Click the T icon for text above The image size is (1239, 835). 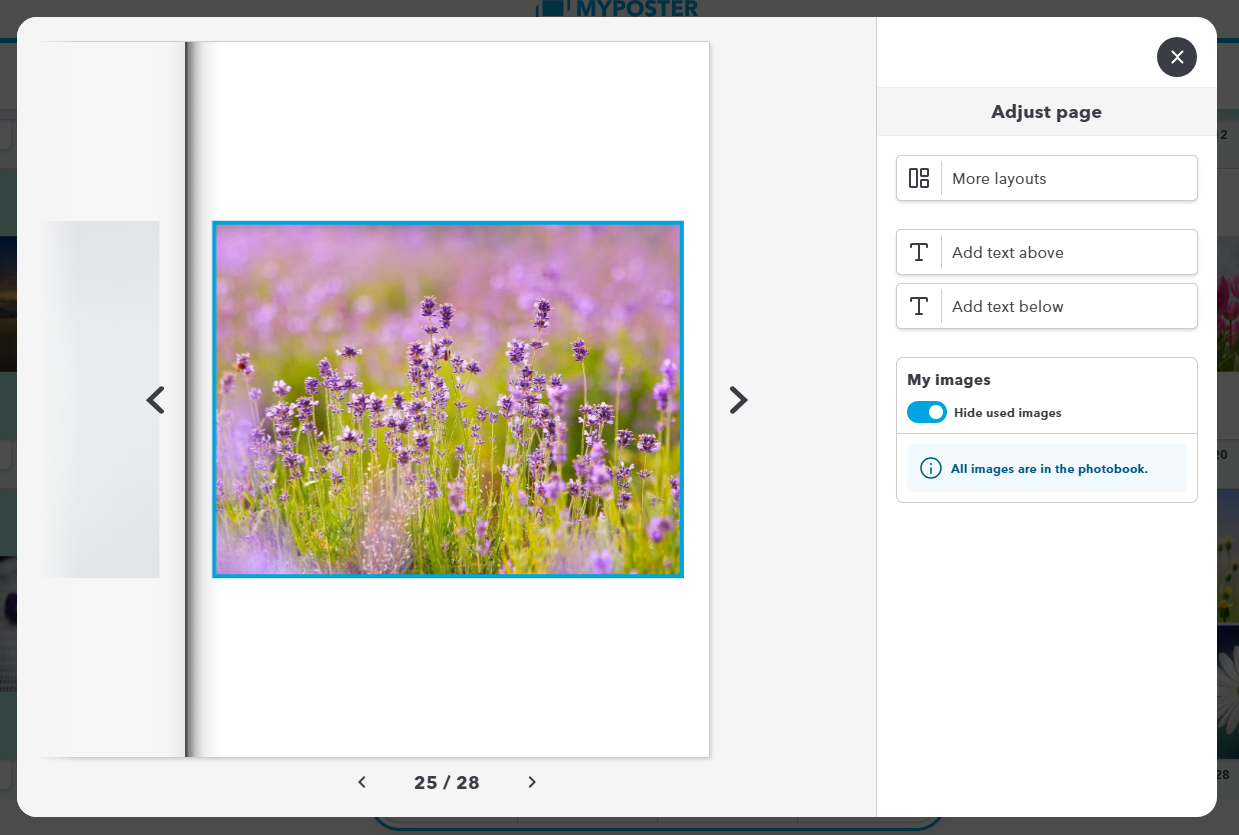(x=918, y=252)
